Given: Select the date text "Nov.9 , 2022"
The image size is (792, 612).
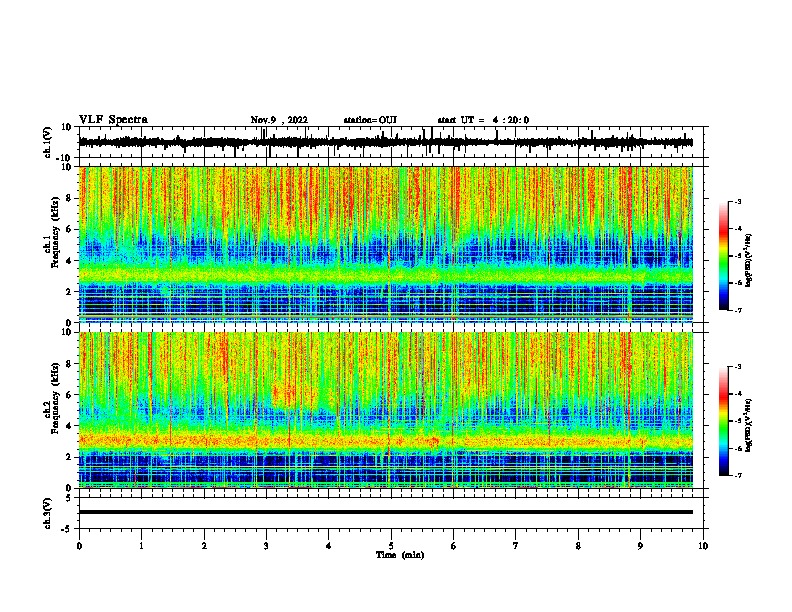Looking at the screenshot, I should tap(279, 120).
